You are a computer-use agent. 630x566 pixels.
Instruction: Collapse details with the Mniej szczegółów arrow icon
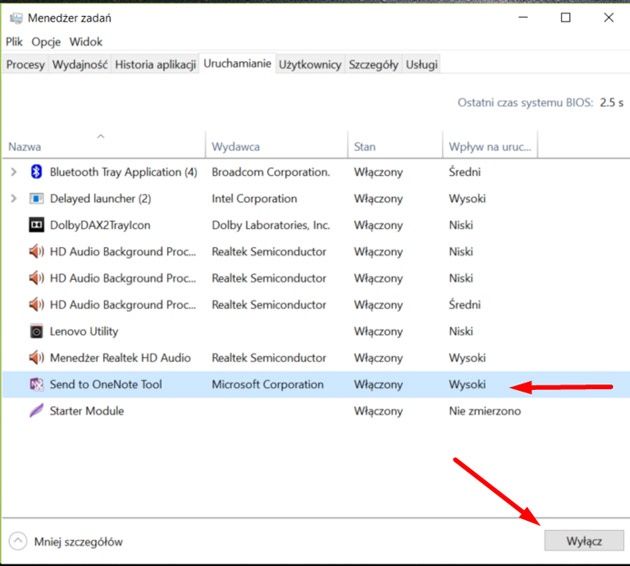pyautogui.click(x=18, y=541)
